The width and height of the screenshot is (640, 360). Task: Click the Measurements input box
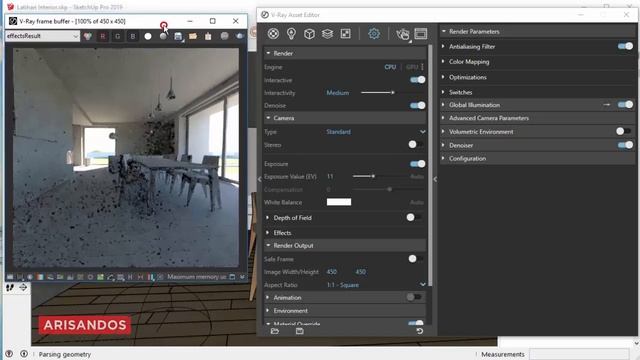pyautogui.click(x=579, y=354)
